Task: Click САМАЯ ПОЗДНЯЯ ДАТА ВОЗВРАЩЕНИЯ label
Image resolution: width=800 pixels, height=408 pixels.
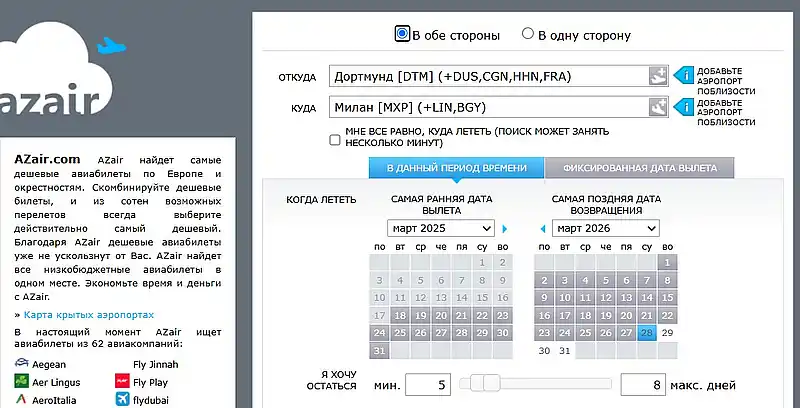Action: tap(606, 205)
